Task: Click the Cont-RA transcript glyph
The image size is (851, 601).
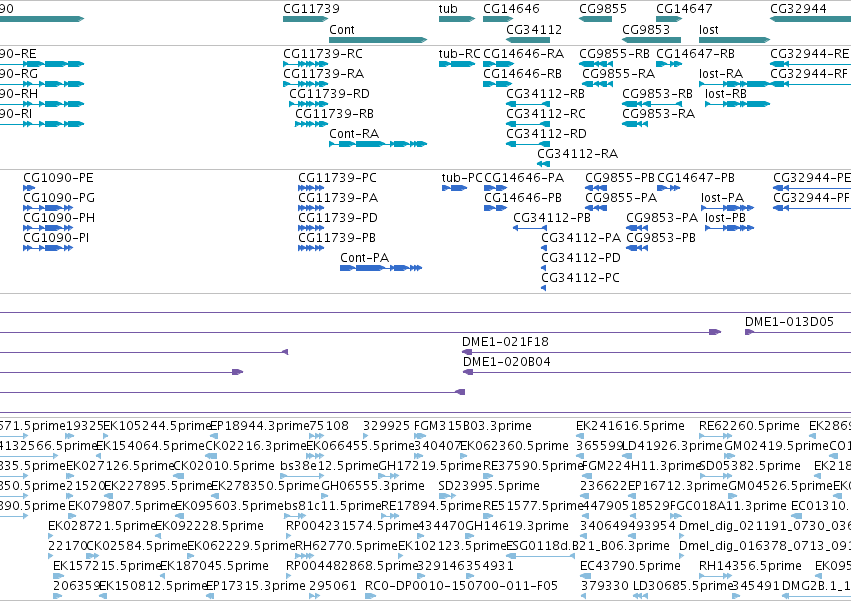Action: tap(378, 144)
